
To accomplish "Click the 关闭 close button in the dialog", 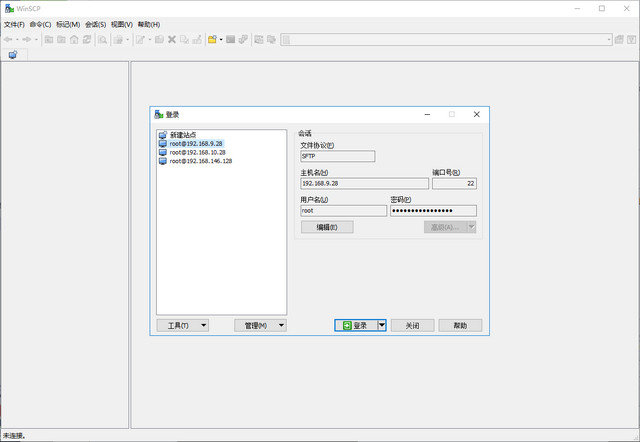I will (412, 326).
